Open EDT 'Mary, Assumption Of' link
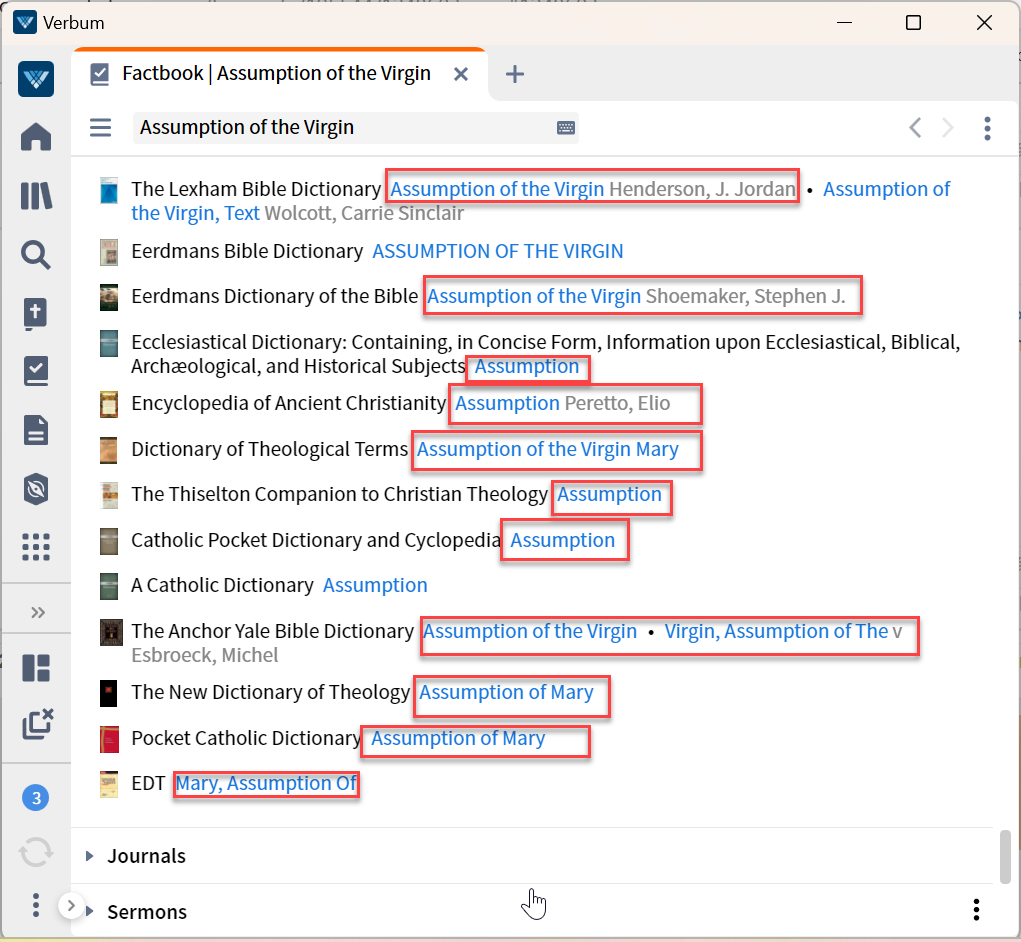Image resolution: width=1021 pixels, height=942 pixels. tap(266, 783)
